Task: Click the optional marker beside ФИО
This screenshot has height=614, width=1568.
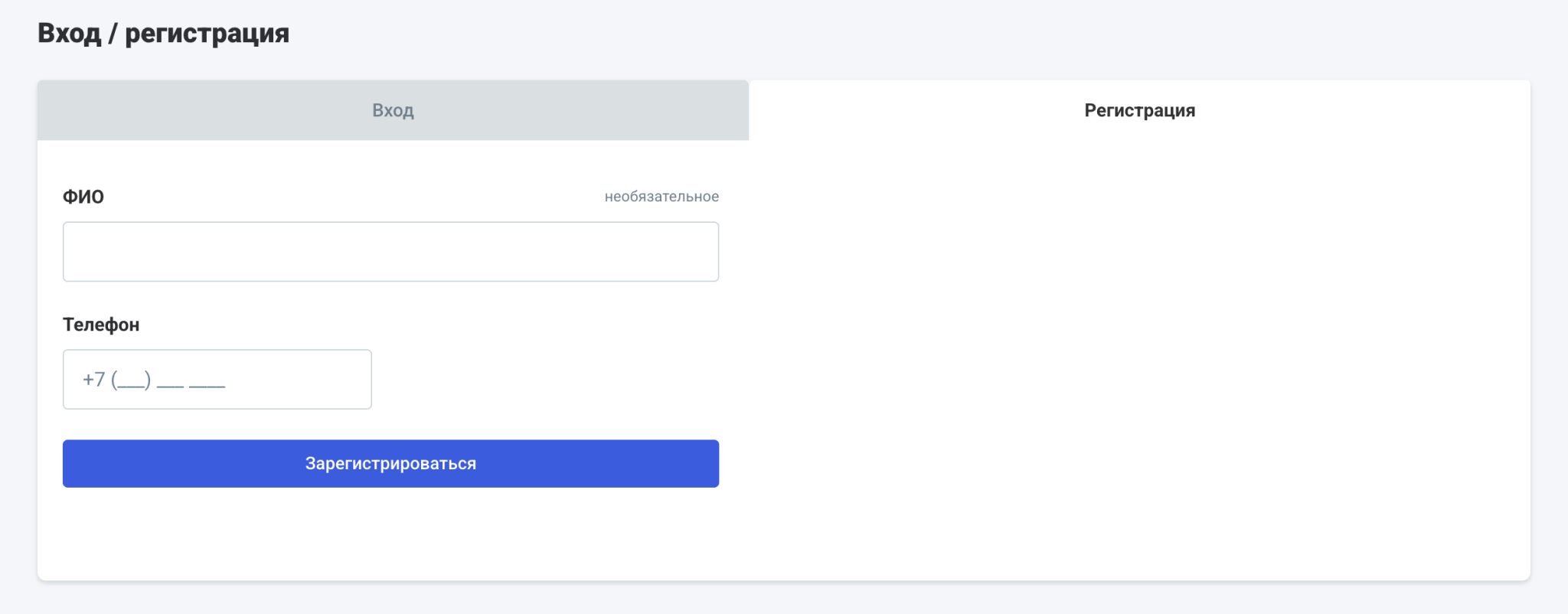Action: [x=661, y=197]
